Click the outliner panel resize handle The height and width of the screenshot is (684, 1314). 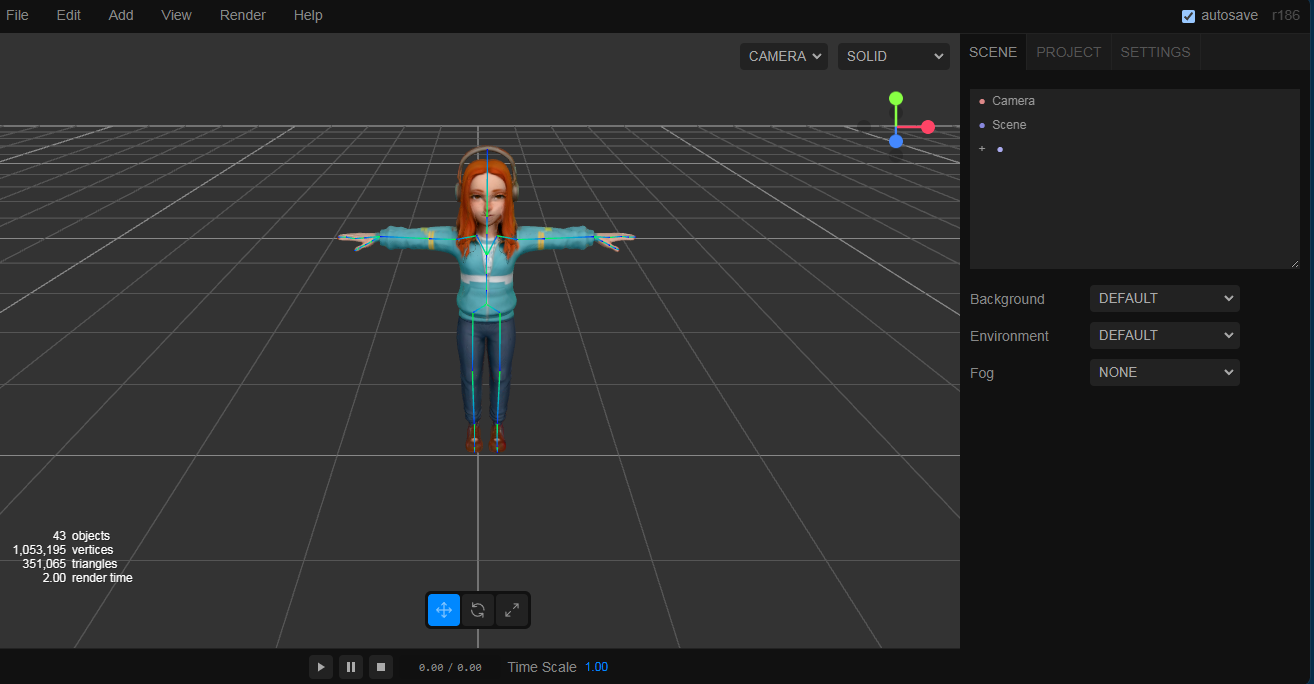coord(1293,263)
